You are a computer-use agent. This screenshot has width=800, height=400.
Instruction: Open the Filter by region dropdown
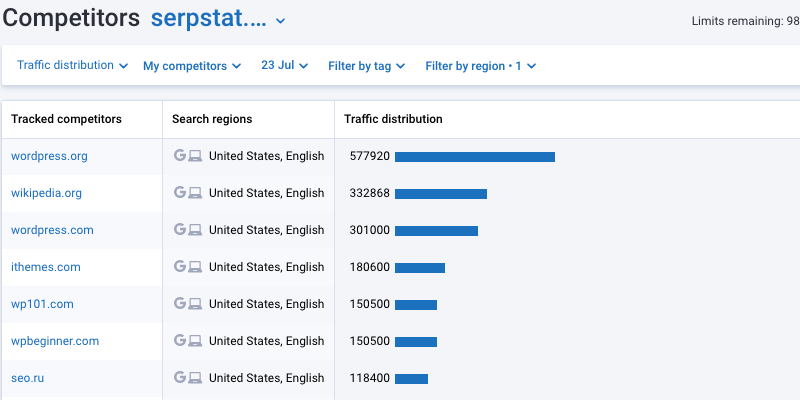[480, 66]
